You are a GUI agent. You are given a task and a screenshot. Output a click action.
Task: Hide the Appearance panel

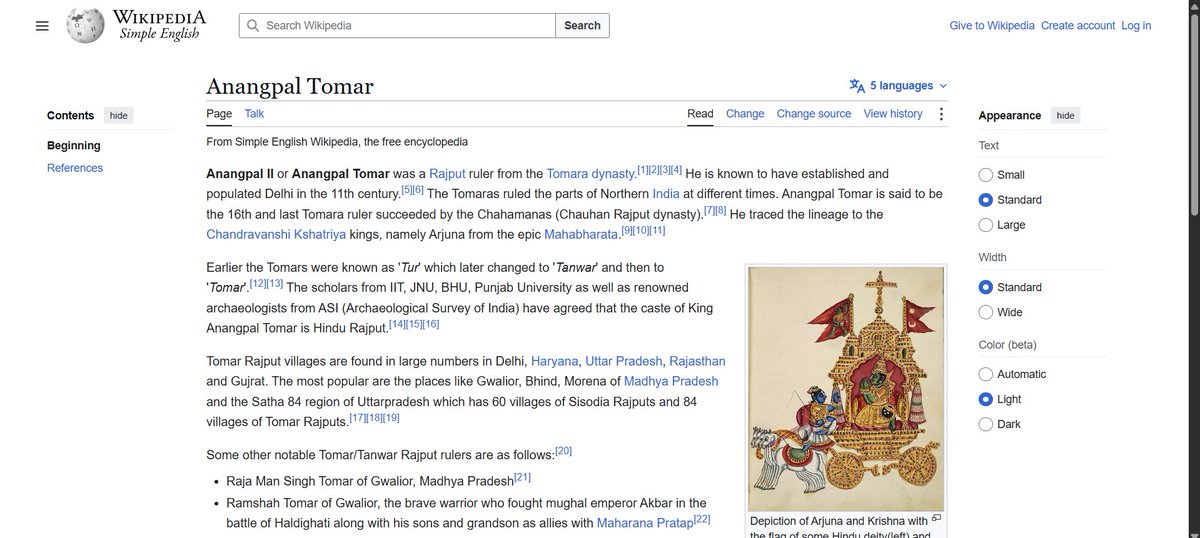click(1065, 115)
